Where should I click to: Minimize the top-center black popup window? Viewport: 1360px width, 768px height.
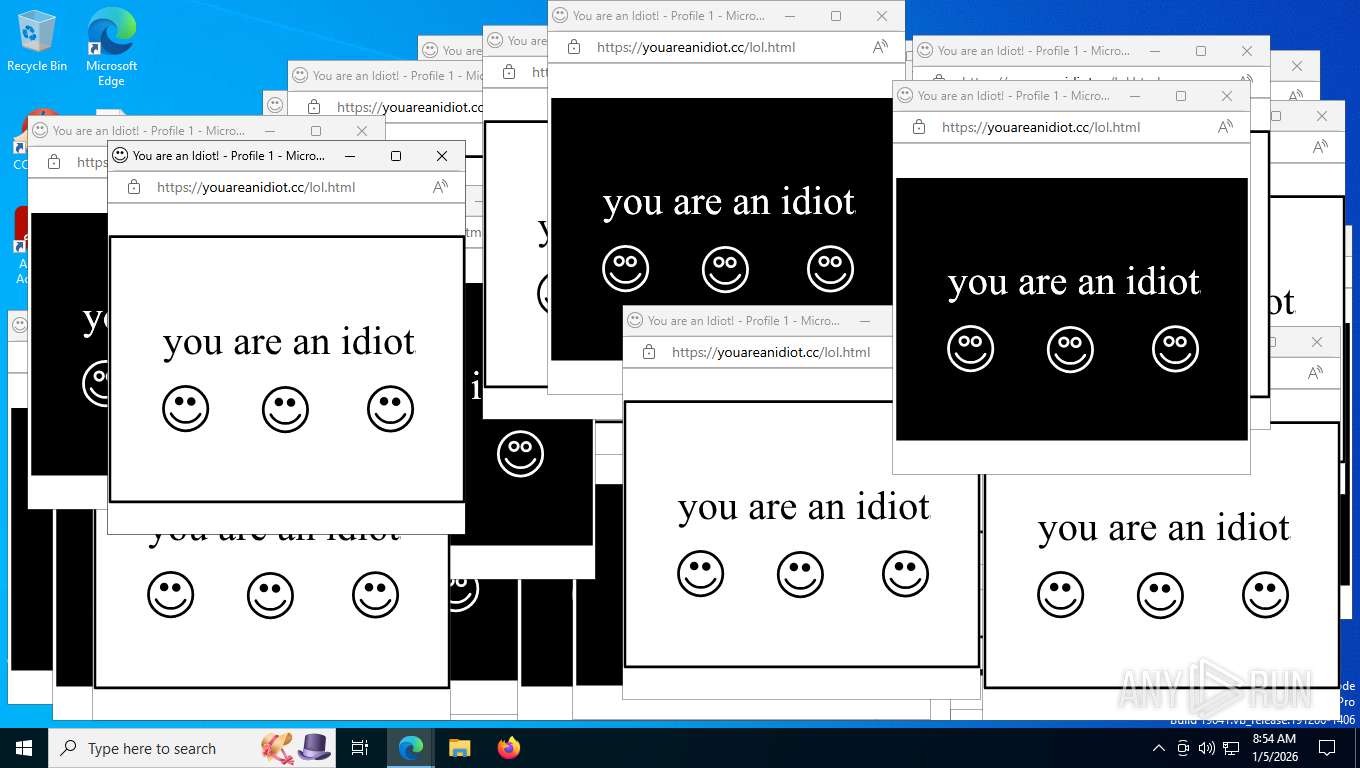(790, 15)
